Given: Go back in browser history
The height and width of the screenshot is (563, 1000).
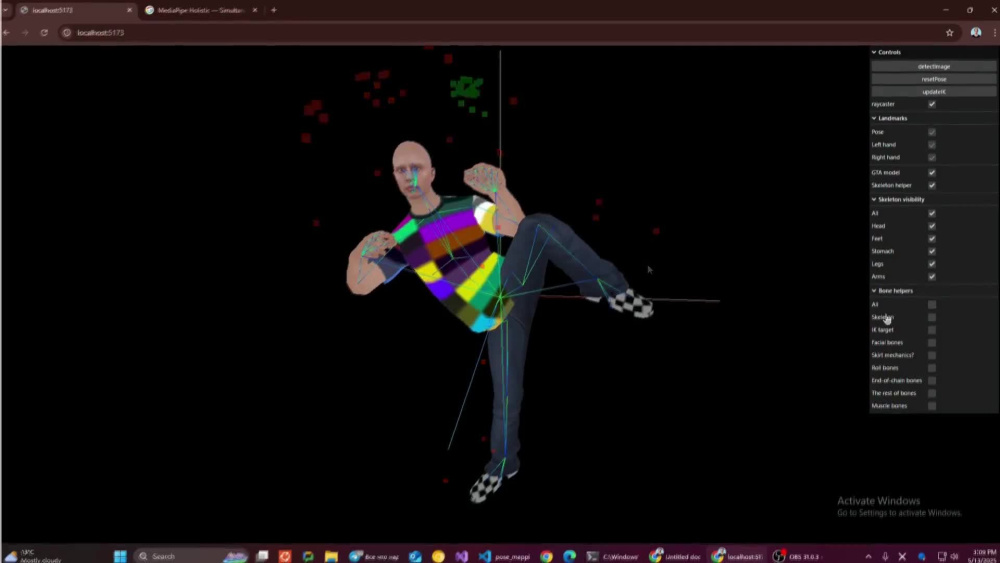Looking at the screenshot, I should [x=7, y=33].
